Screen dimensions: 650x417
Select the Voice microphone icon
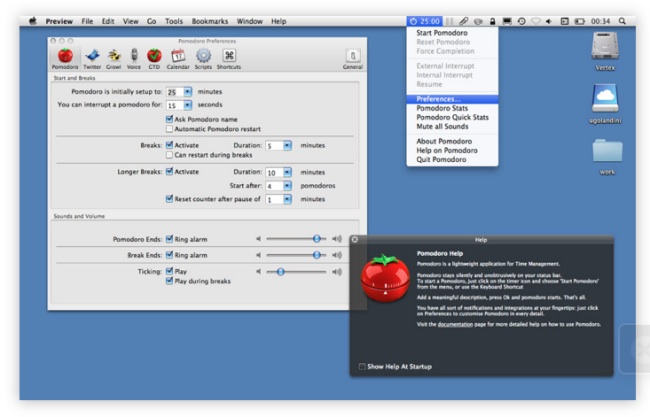(134, 56)
